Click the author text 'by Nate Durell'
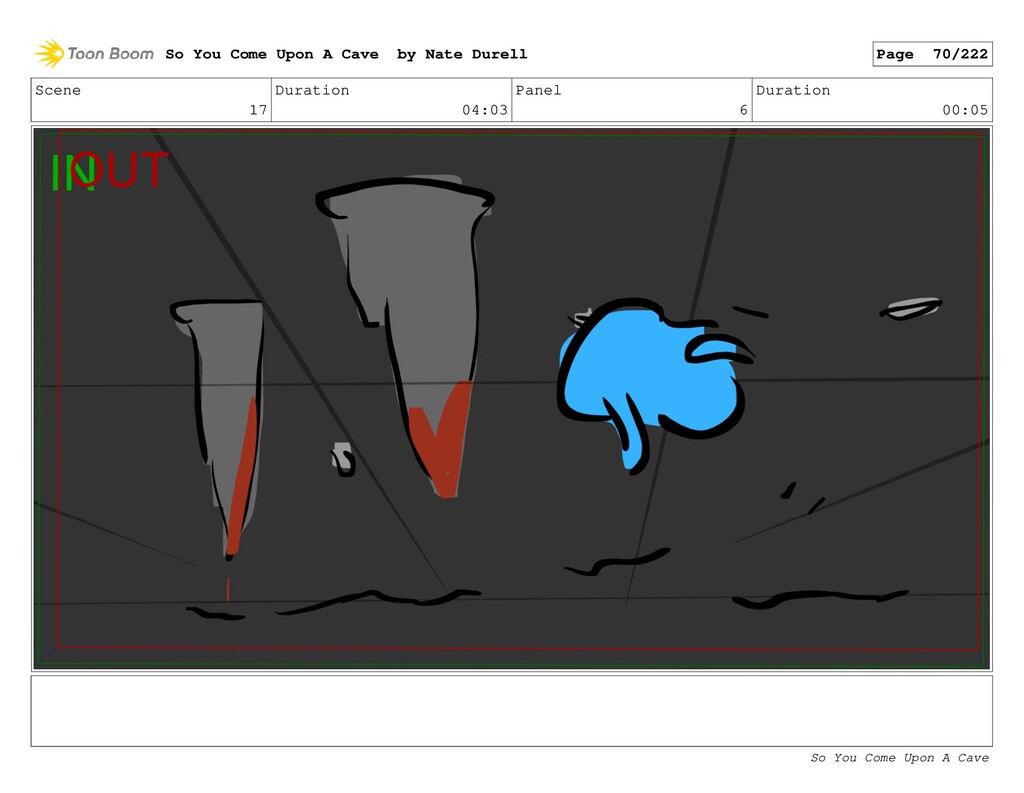The width and height of the screenshot is (1024, 793). 462,54
